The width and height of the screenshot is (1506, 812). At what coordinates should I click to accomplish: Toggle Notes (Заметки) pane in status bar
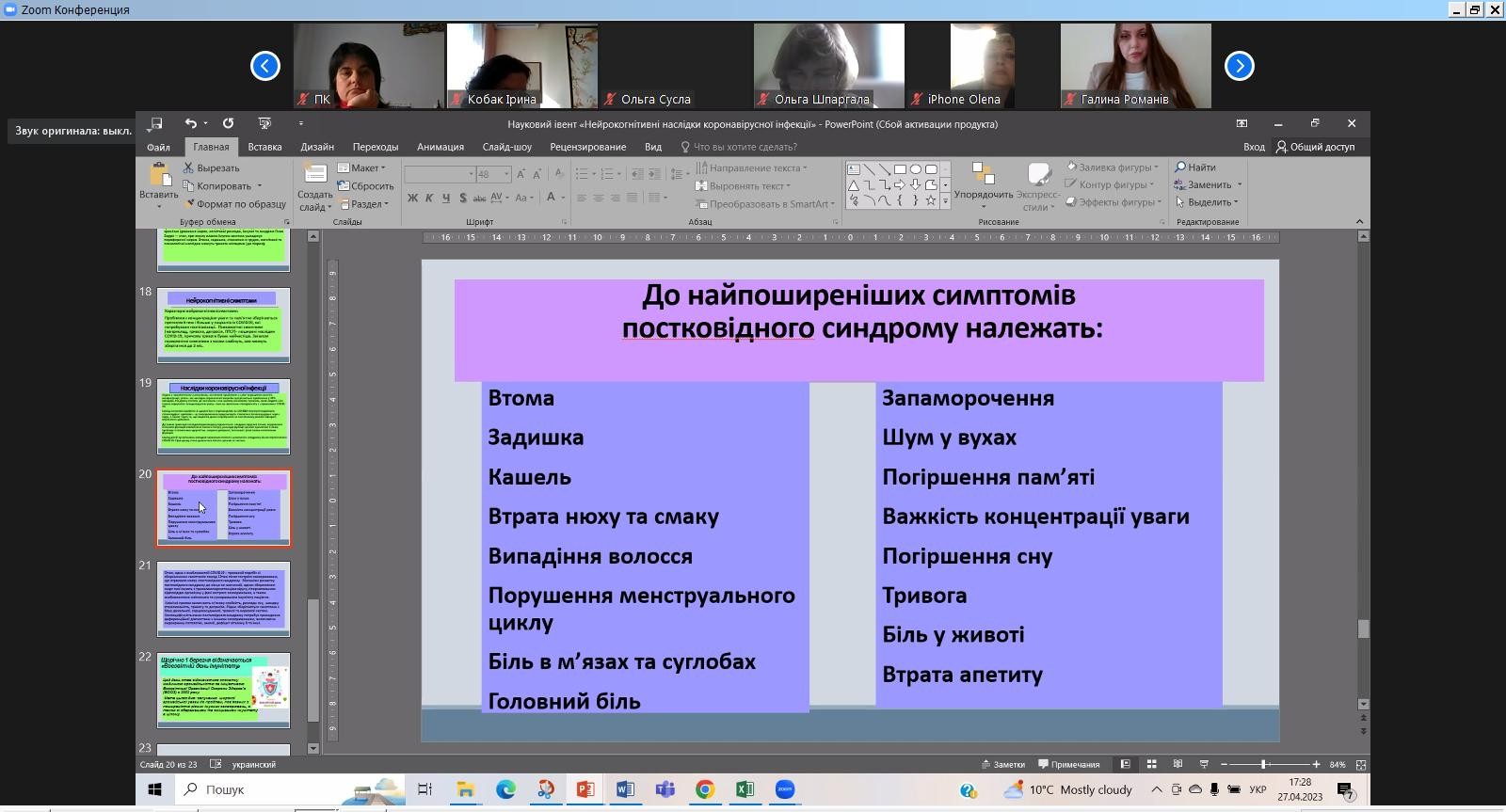point(1002,764)
